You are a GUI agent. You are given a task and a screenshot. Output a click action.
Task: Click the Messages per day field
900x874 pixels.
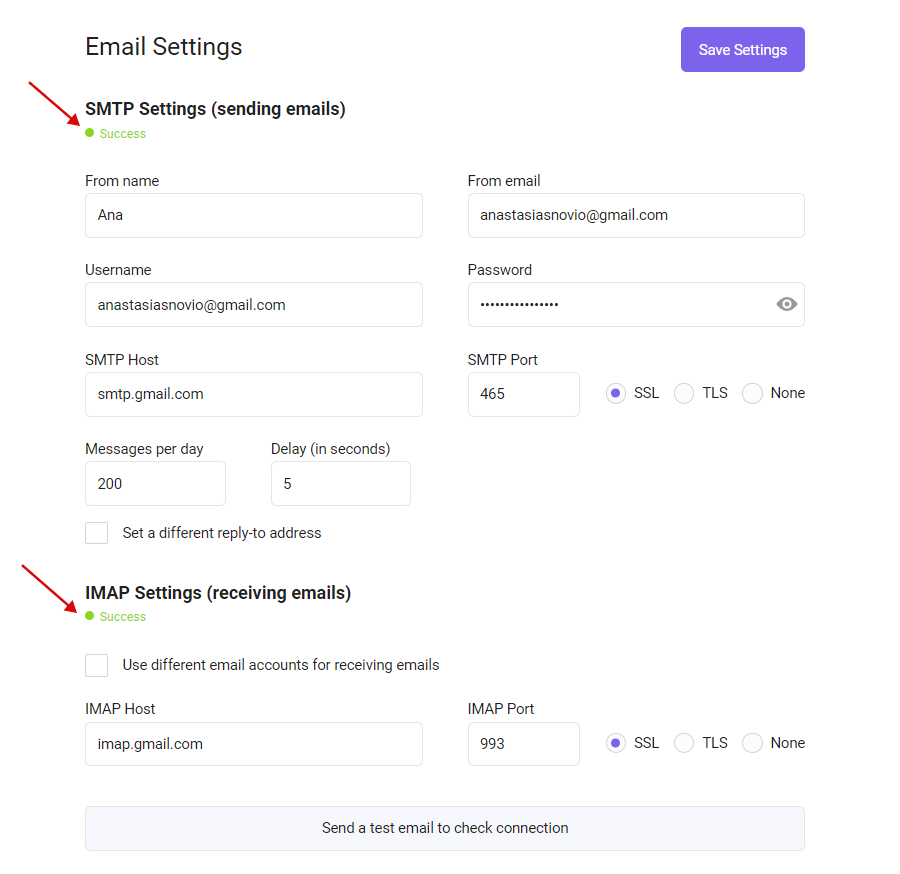coord(155,484)
